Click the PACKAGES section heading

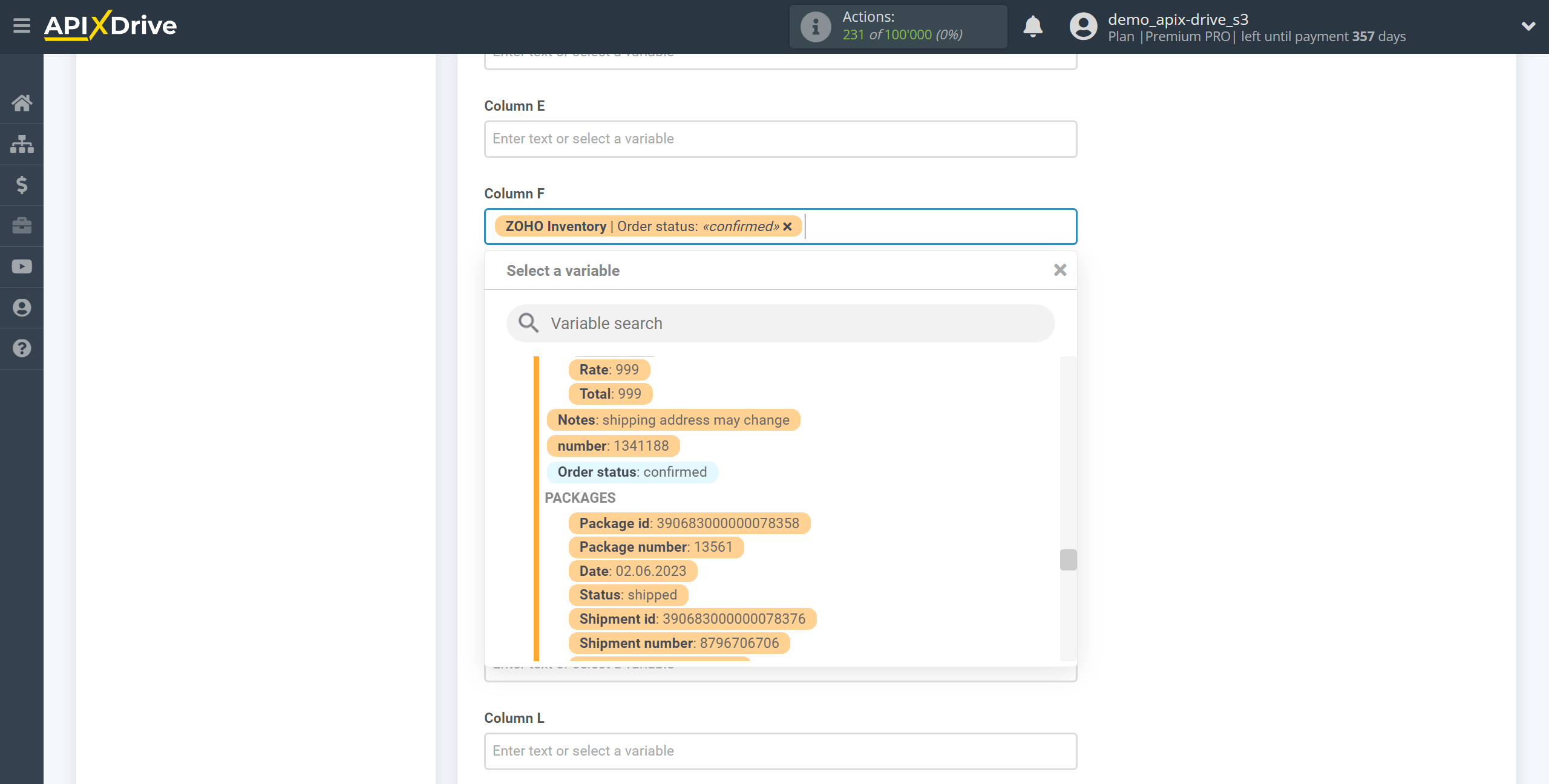[x=580, y=498]
